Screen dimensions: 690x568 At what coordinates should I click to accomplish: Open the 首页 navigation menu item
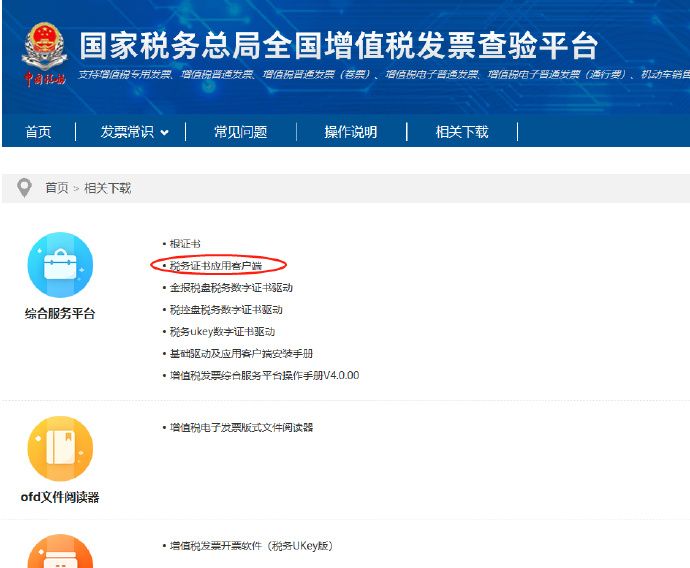pyautogui.click(x=38, y=132)
